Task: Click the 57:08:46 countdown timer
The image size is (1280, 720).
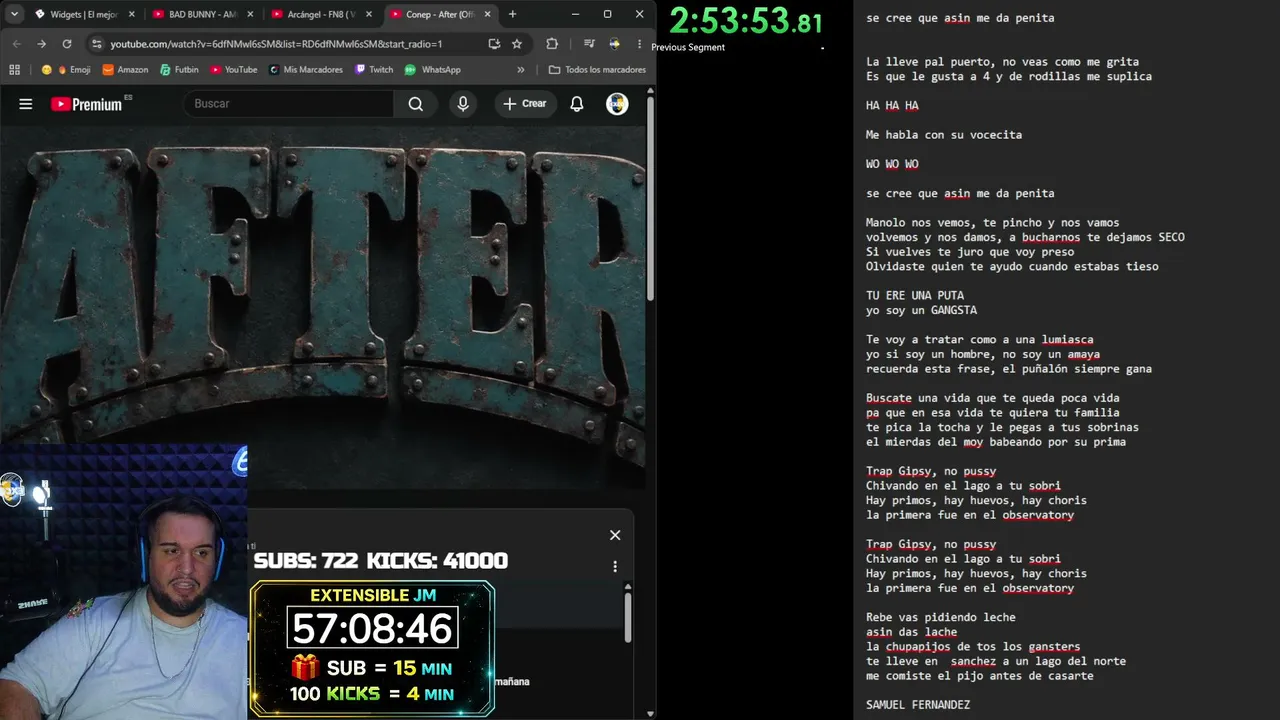Action: coord(373,629)
